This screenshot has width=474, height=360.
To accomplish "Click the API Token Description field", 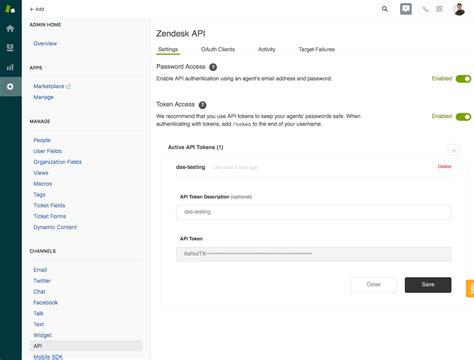I will pyautogui.click(x=314, y=212).
